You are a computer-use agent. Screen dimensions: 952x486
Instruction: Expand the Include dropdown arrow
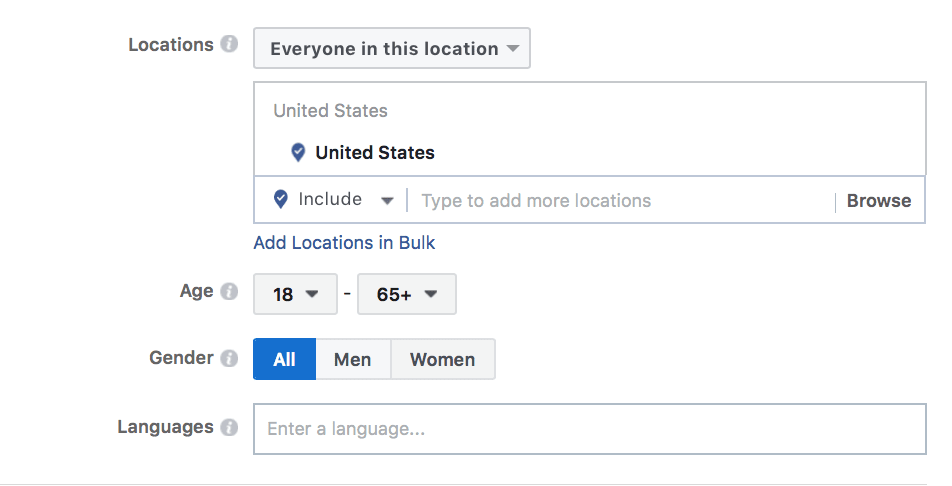point(387,200)
